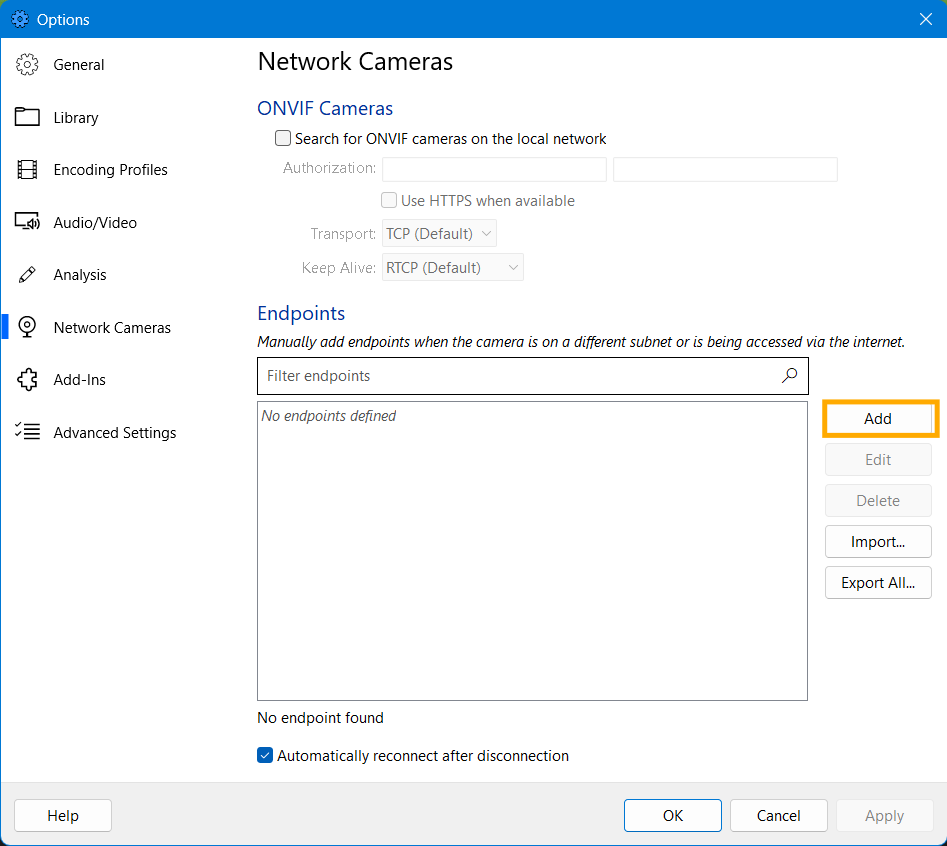Focus the Filter endpoints text field

[x=520, y=376]
